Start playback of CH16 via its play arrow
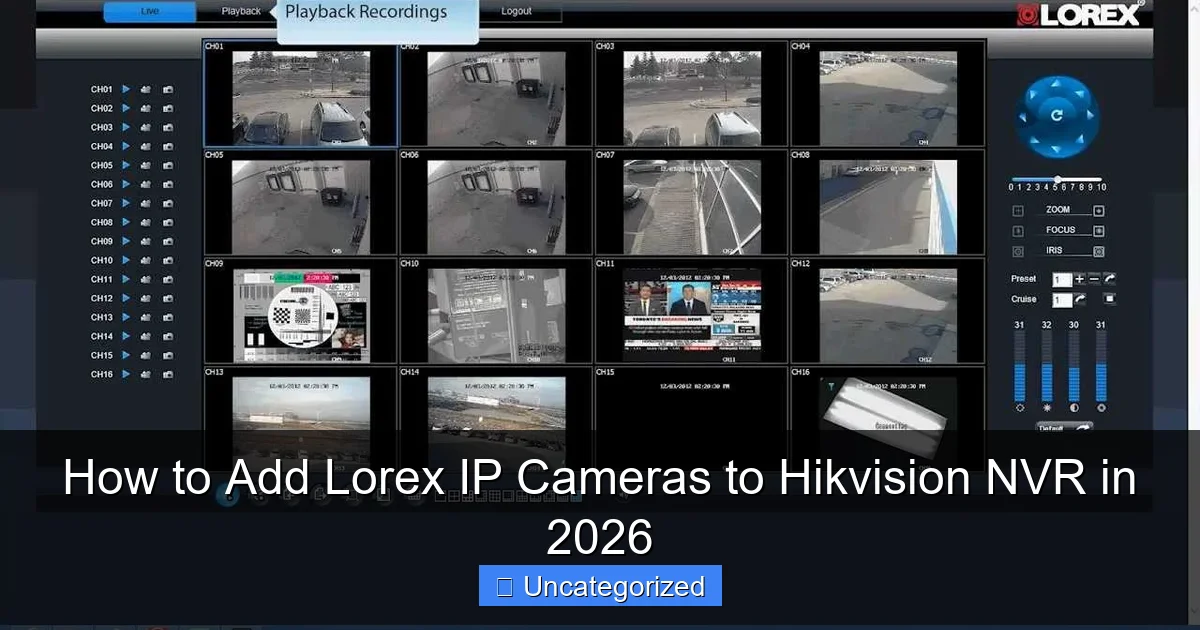The height and width of the screenshot is (630, 1200). pos(125,374)
